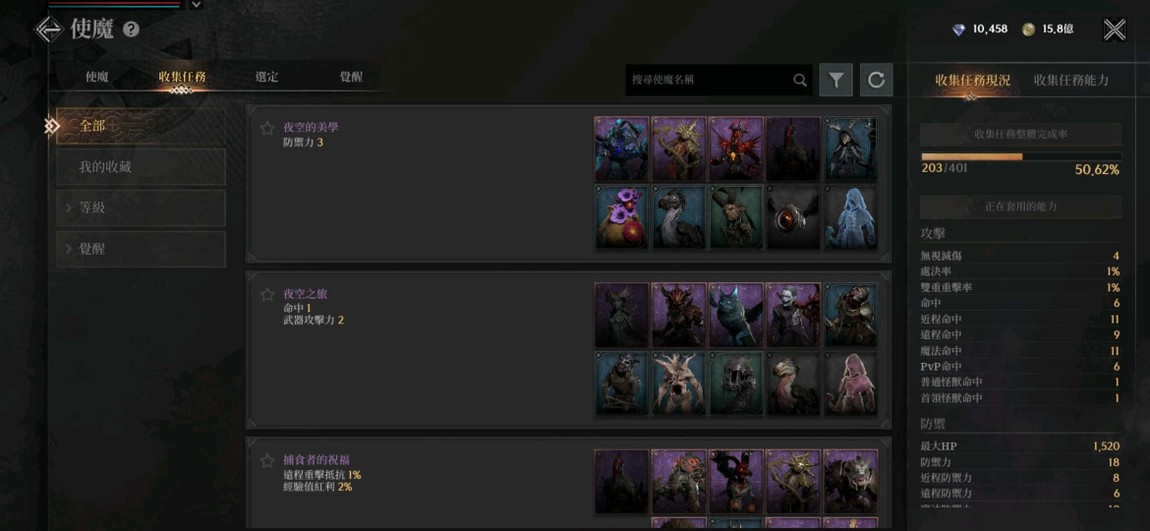
Task: Expand the 等級 category
Action: coord(141,208)
